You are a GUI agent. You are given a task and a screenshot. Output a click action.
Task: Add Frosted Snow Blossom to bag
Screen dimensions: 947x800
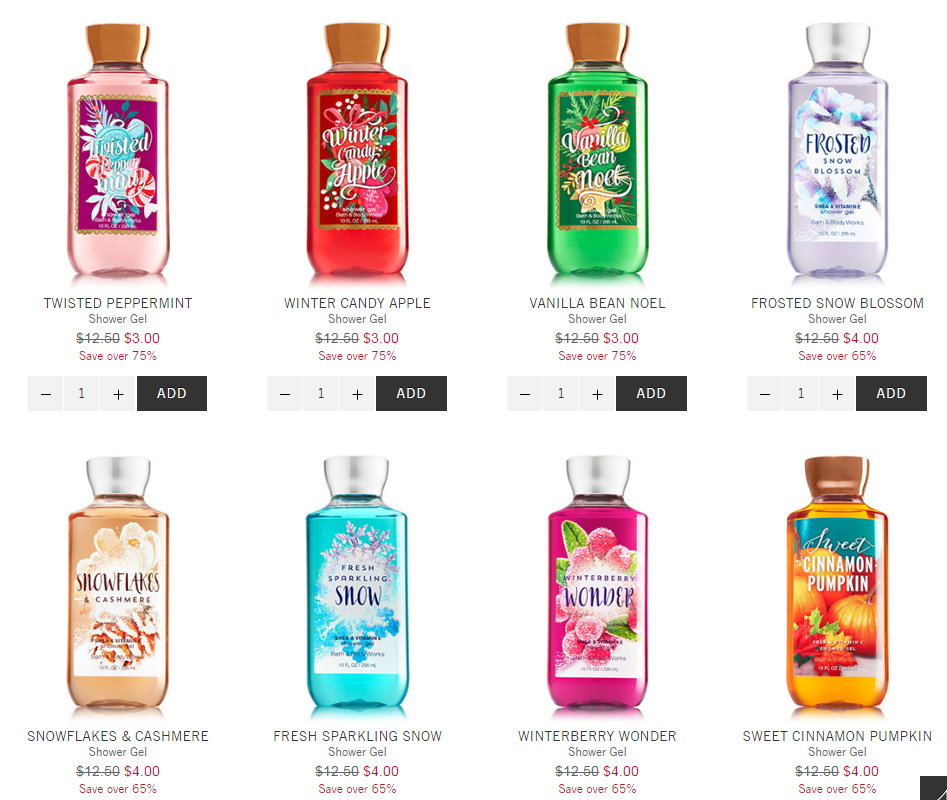[x=891, y=394]
